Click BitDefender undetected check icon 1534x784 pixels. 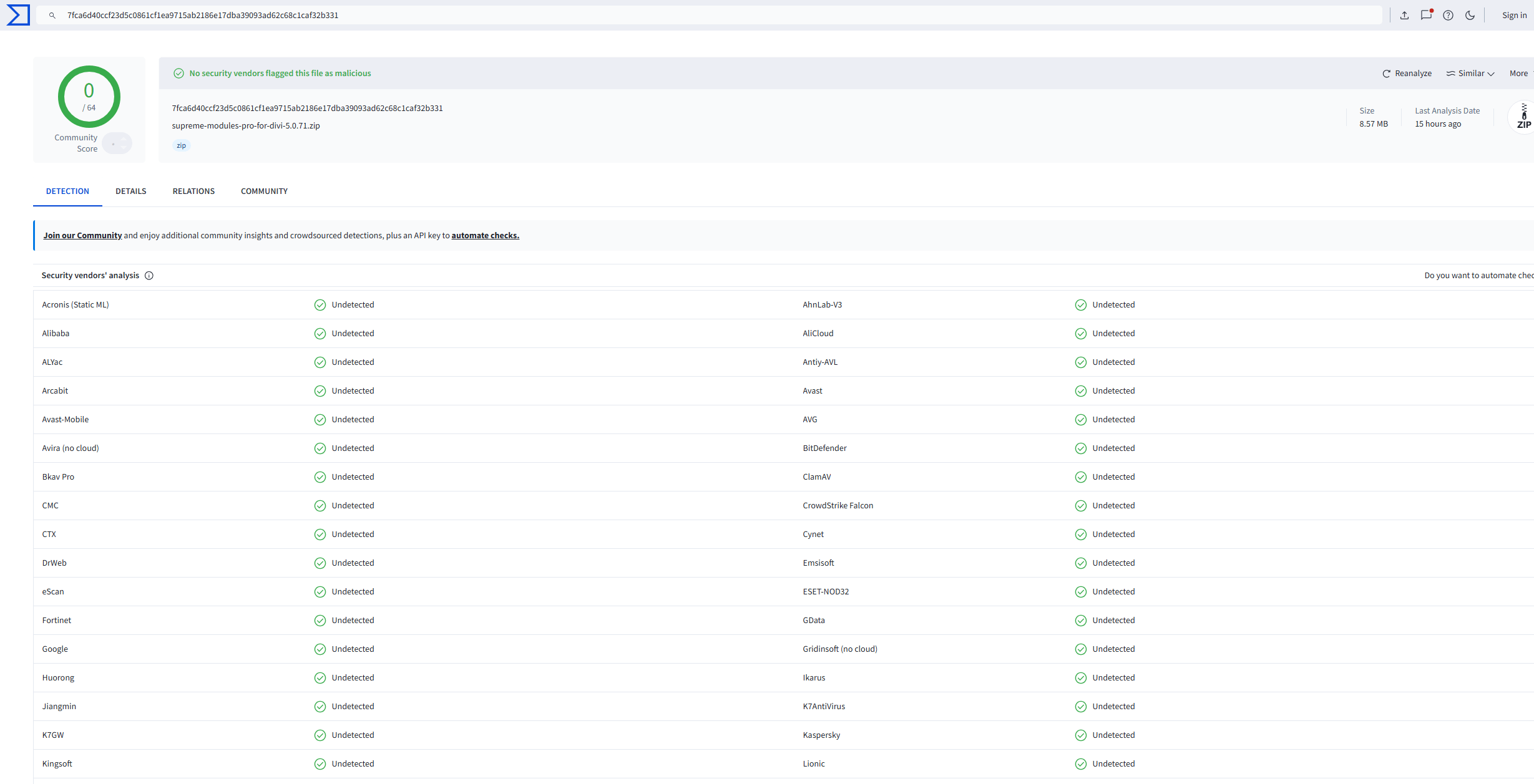point(1081,448)
